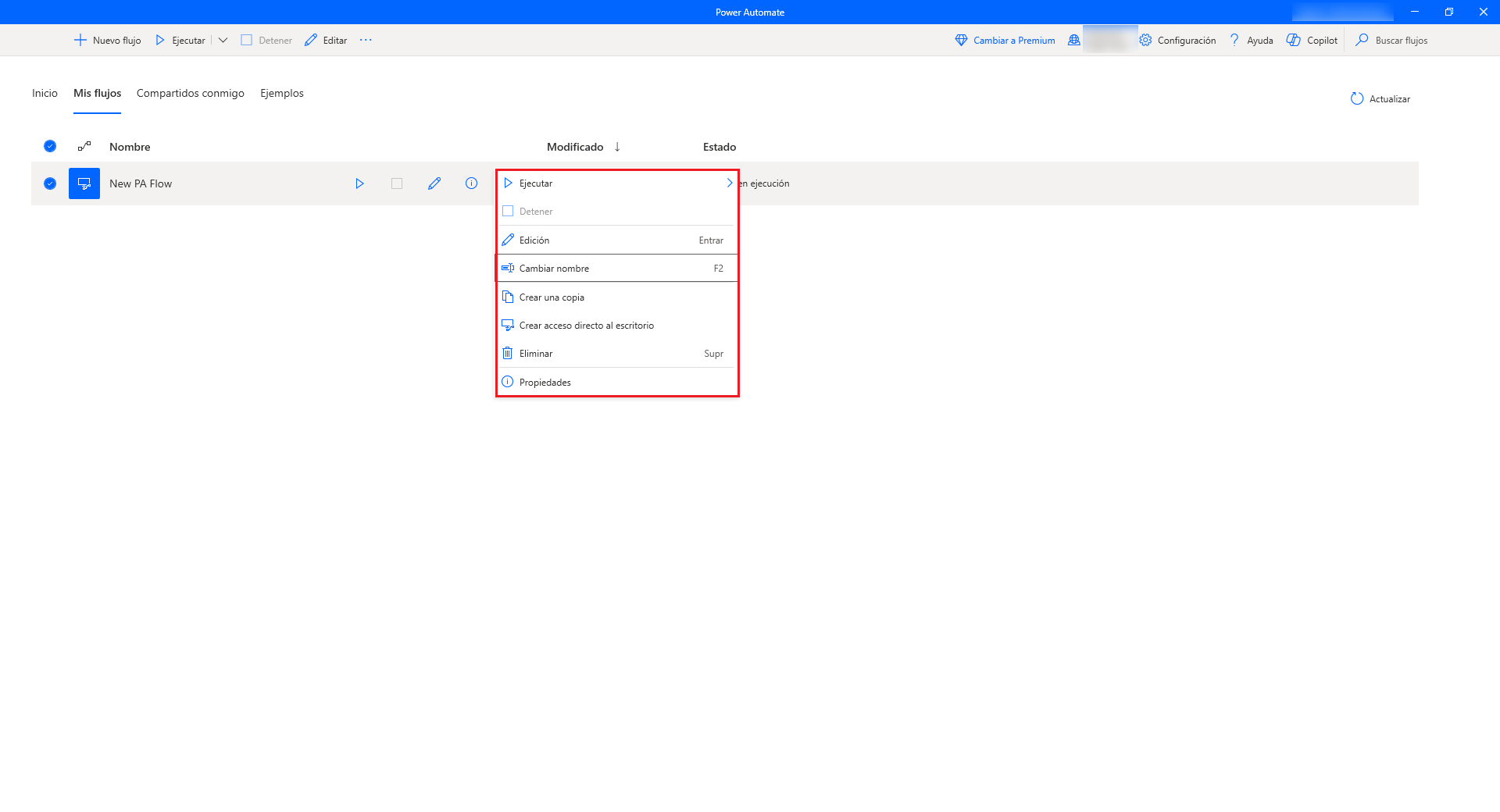Viewport: 1500px width, 812px height.
Task: Switch to the Inicio tab
Action: (x=45, y=93)
